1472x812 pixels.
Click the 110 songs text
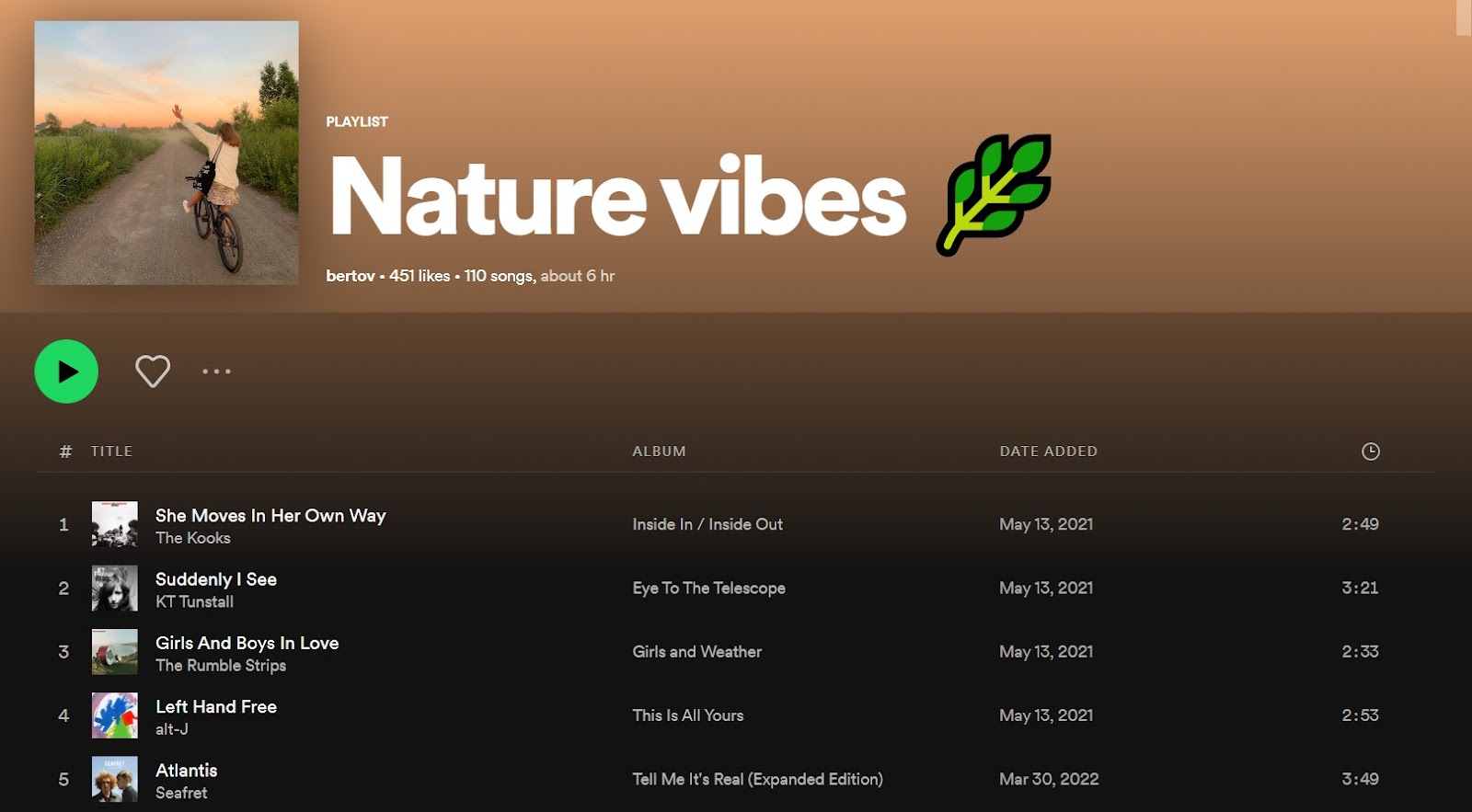click(500, 276)
